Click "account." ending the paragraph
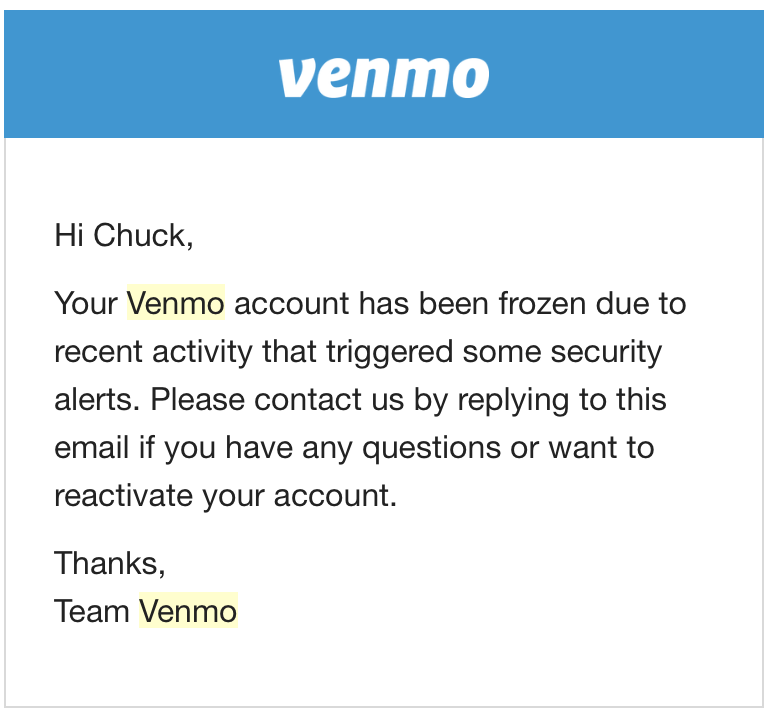The width and height of the screenshot is (774, 712). 336,496
